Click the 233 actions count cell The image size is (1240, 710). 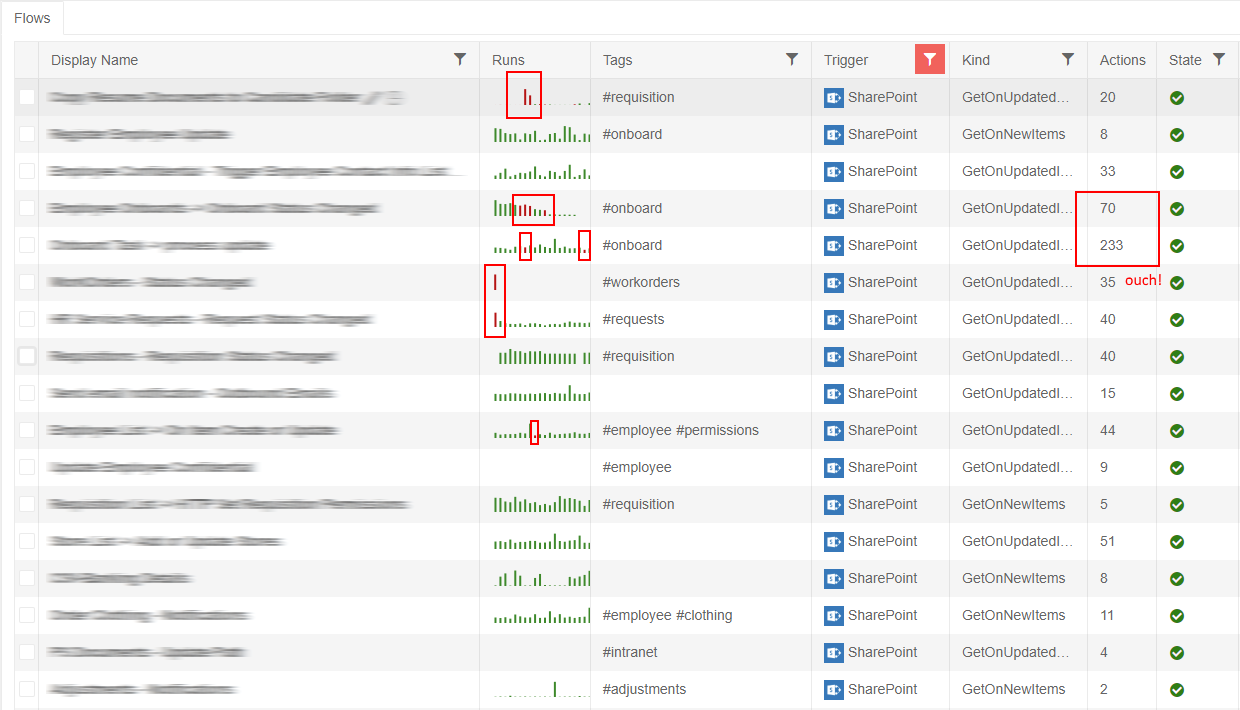tap(1111, 246)
